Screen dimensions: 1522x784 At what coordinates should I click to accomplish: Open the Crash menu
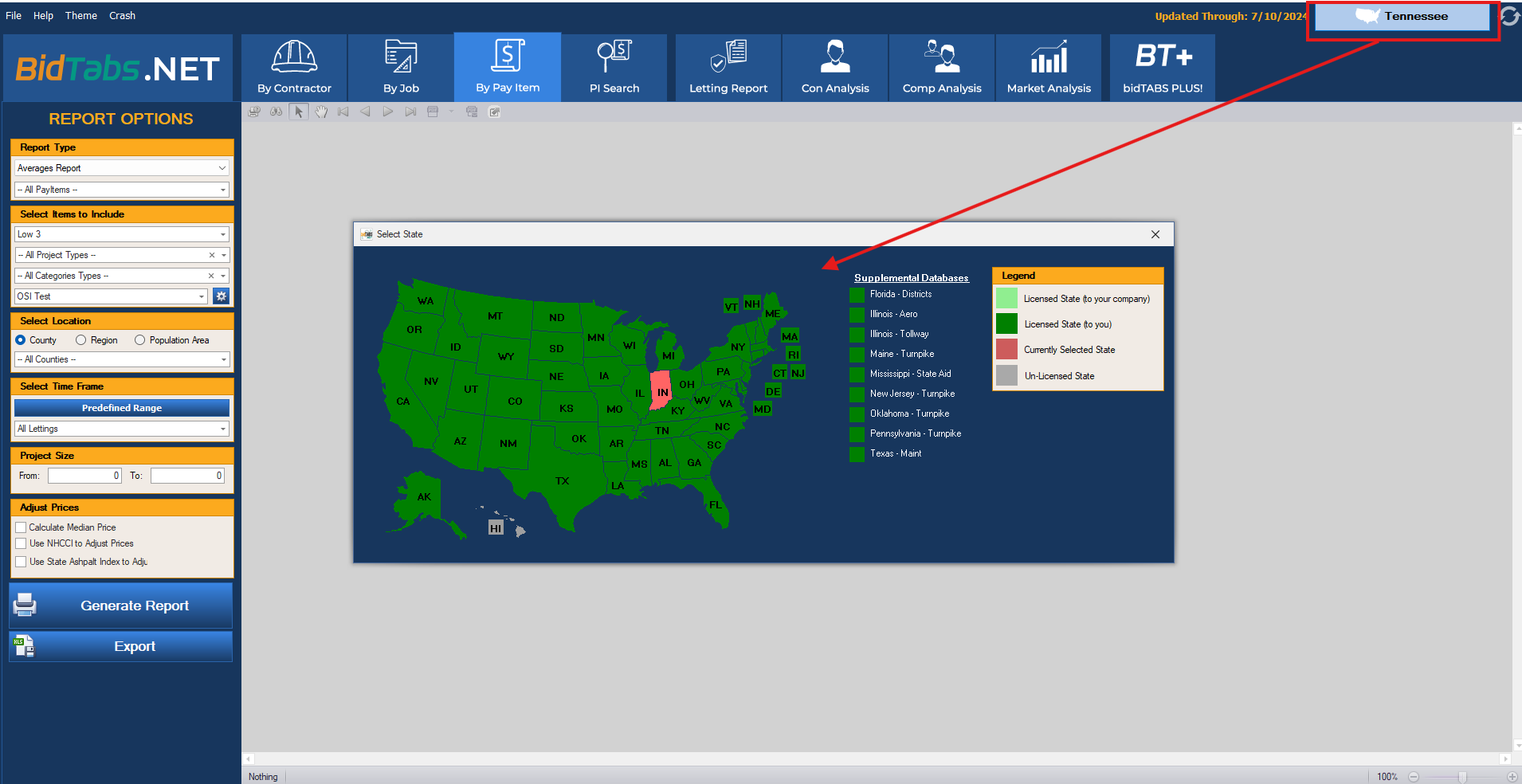pos(122,16)
